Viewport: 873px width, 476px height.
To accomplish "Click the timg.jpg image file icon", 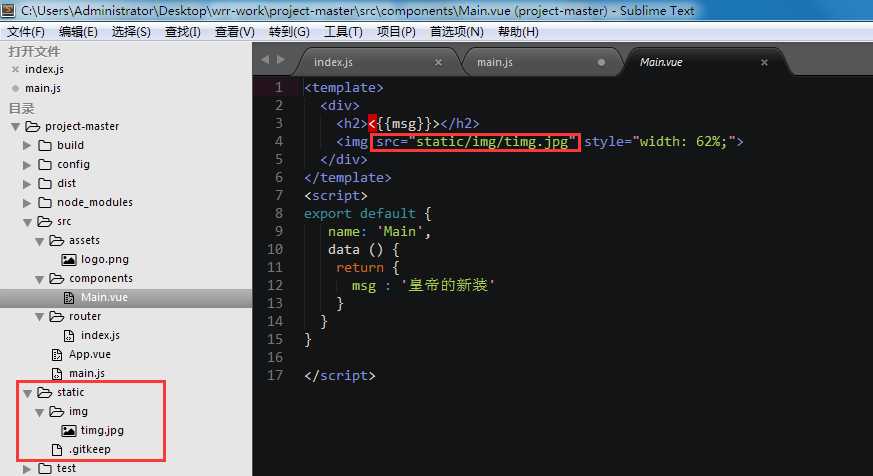I will point(69,430).
